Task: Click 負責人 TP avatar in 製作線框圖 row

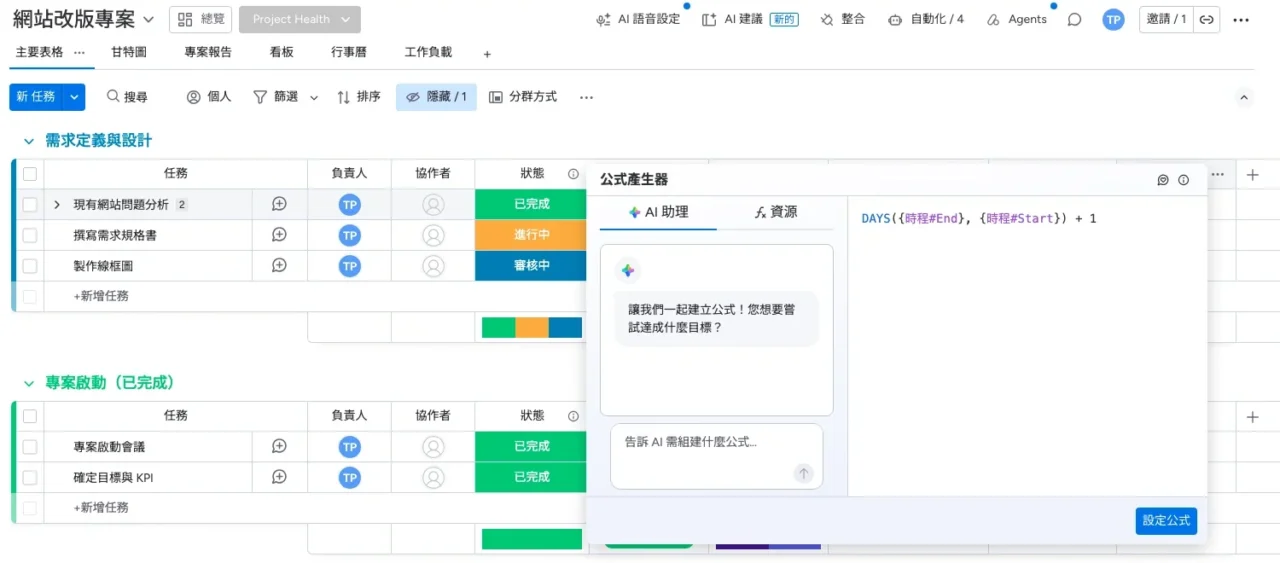Action: click(350, 266)
